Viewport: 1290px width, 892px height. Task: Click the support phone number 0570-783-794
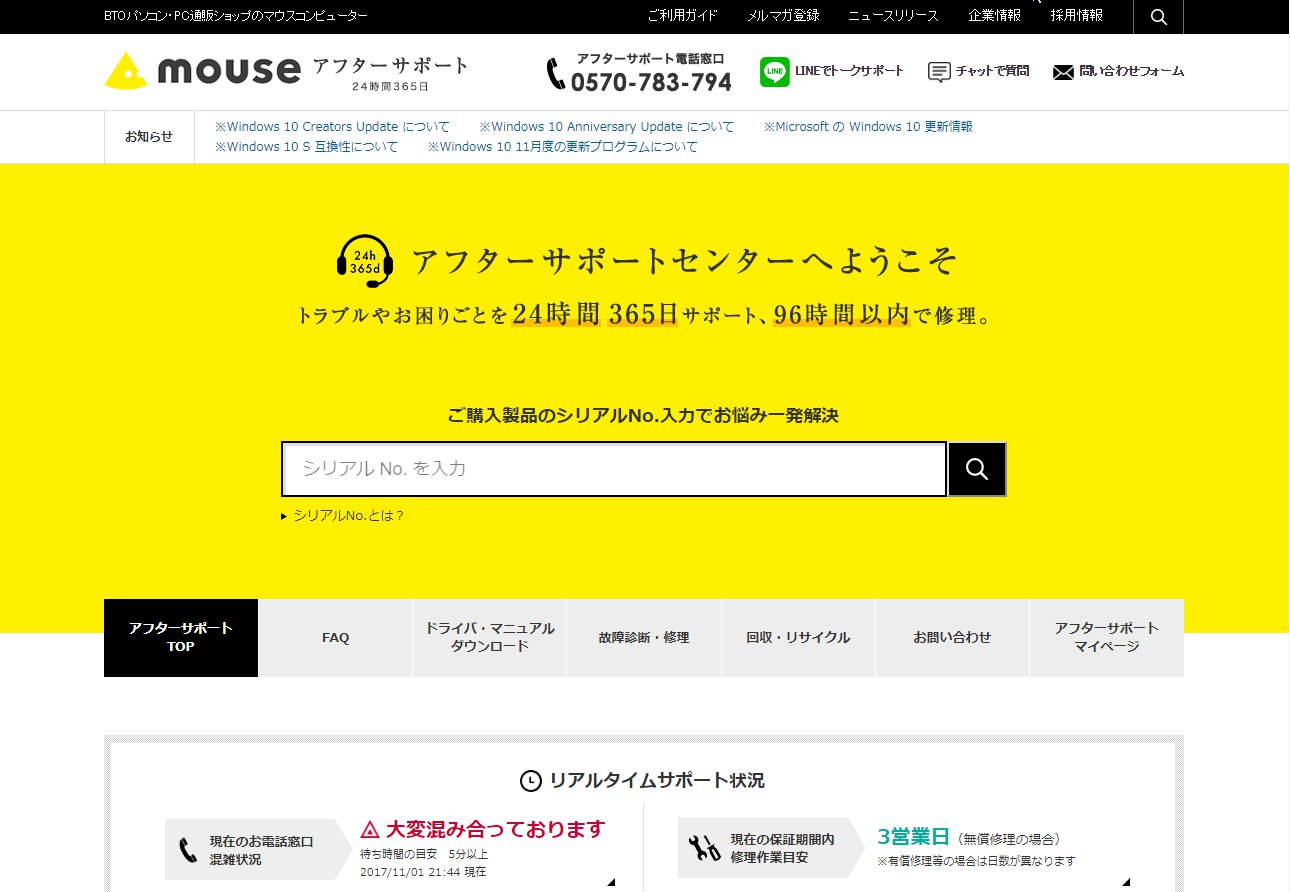click(651, 82)
